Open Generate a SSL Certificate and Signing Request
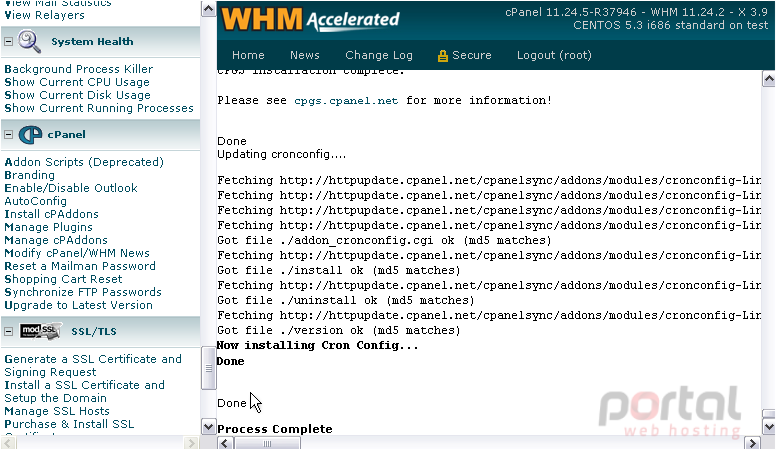The image size is (776, 450). tap(93, 365)
